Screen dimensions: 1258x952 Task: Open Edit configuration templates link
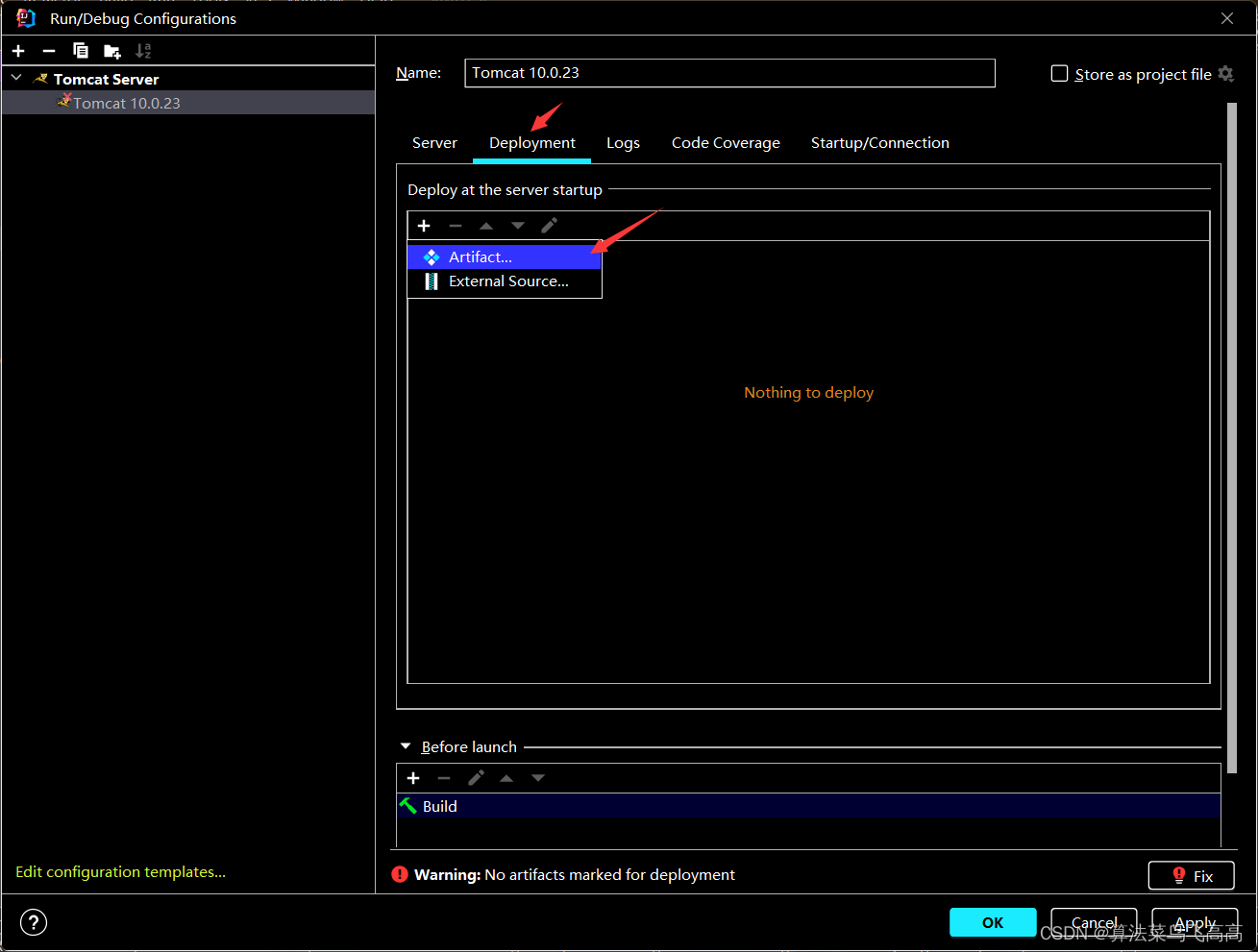pos(120,871)
